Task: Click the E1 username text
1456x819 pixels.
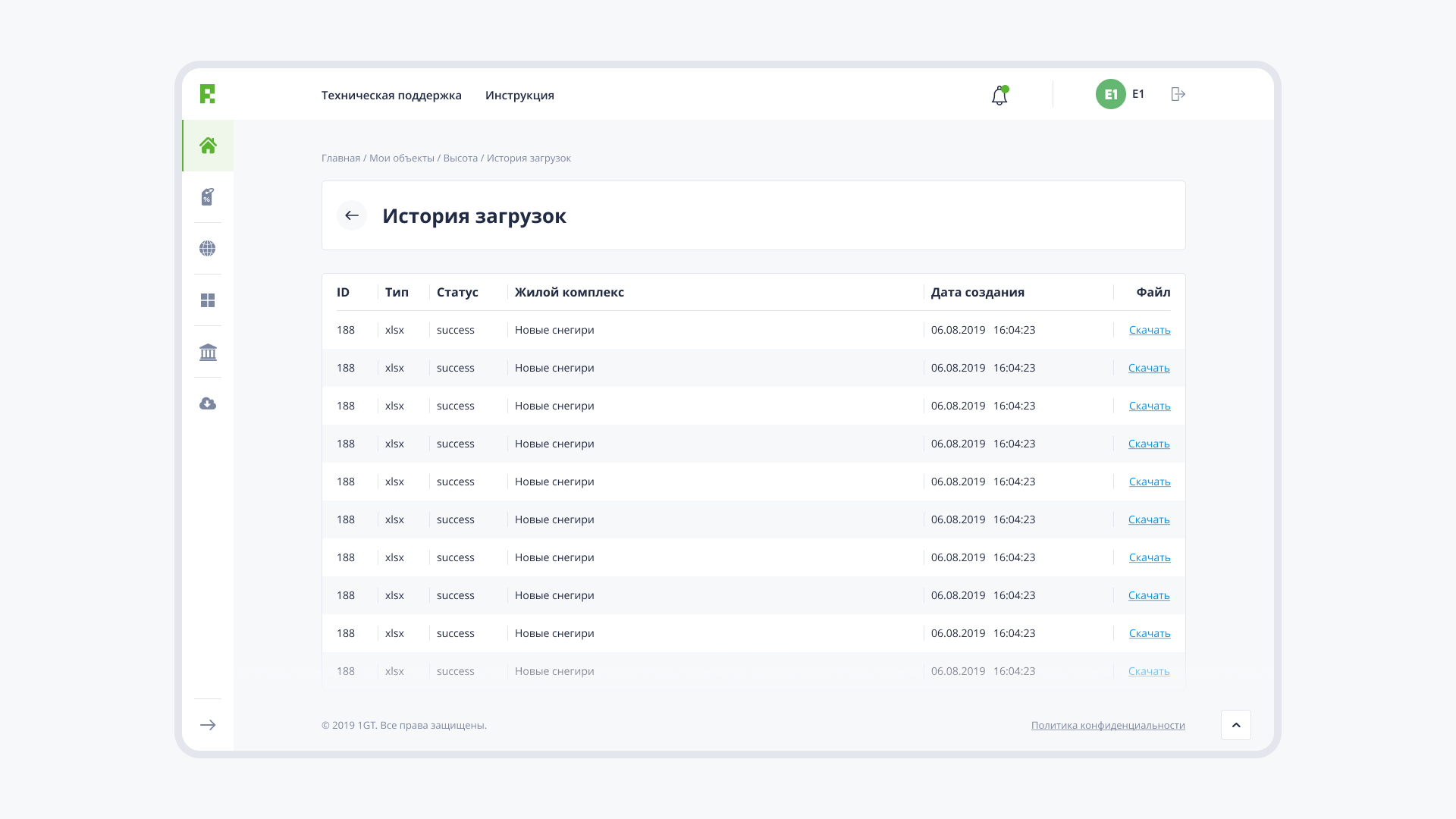Action: point(1138,94)
